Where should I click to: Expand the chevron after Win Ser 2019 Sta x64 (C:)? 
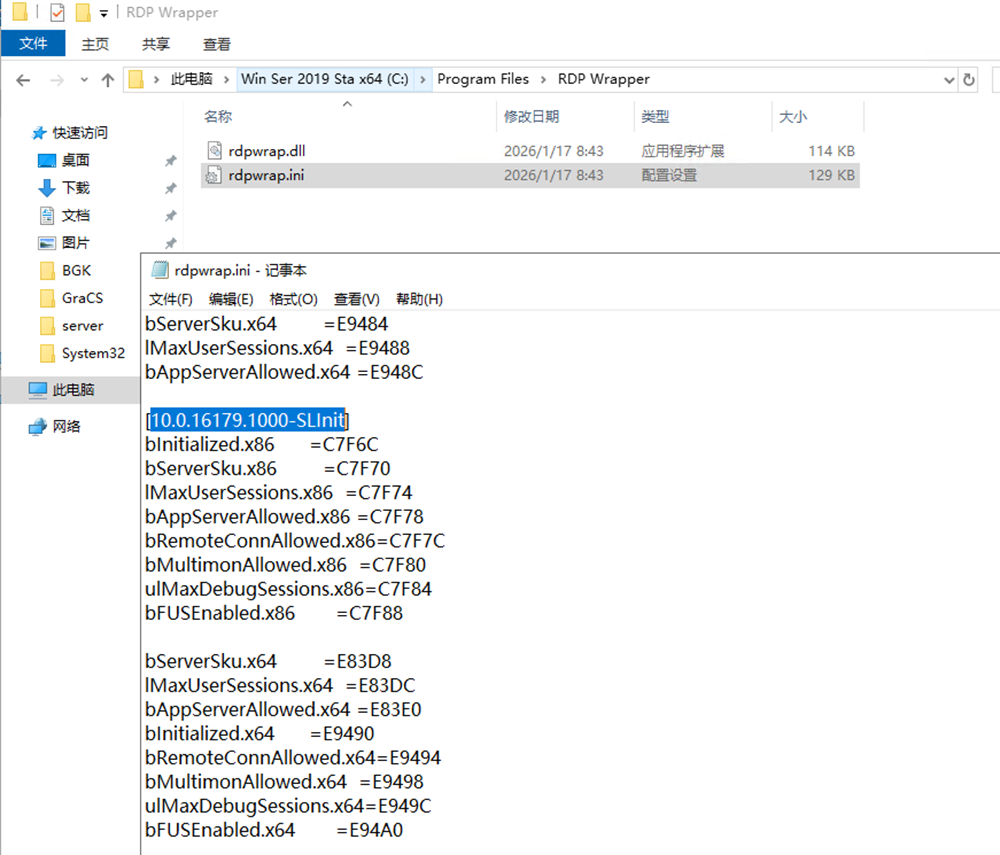coord(423,79)
